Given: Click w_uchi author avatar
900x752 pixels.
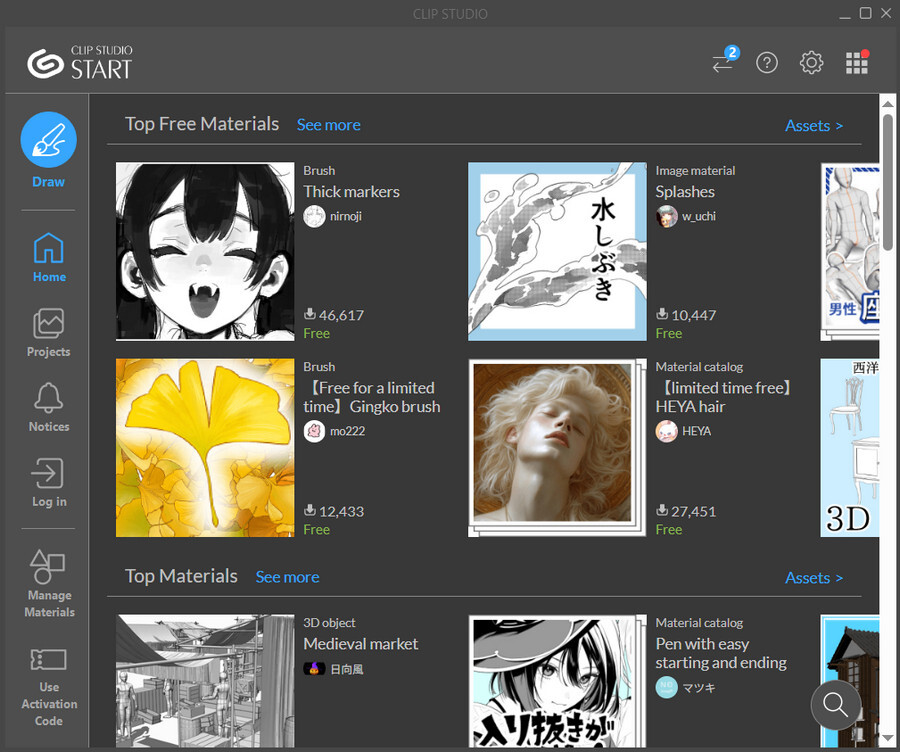Looking at the screenshot, I should click(666, 216).
